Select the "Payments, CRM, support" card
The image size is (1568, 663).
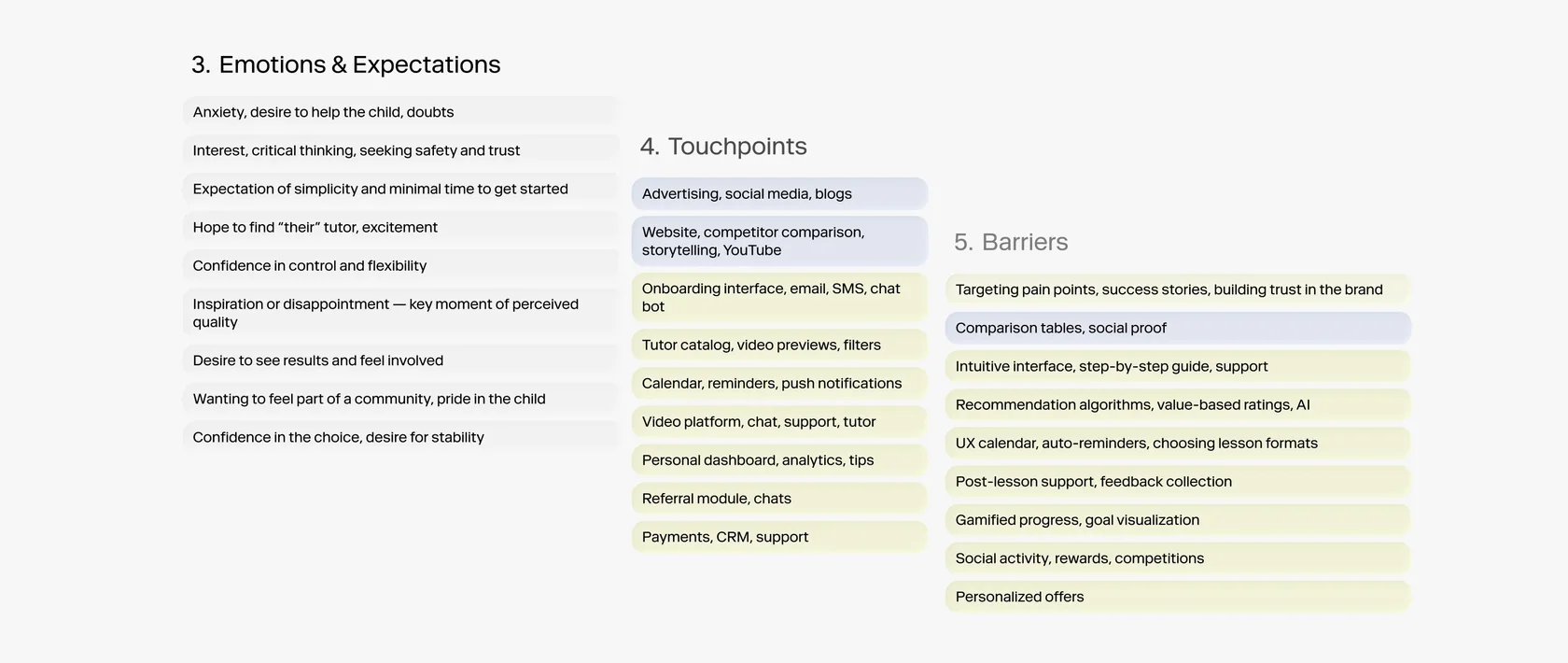click(779, 537)
